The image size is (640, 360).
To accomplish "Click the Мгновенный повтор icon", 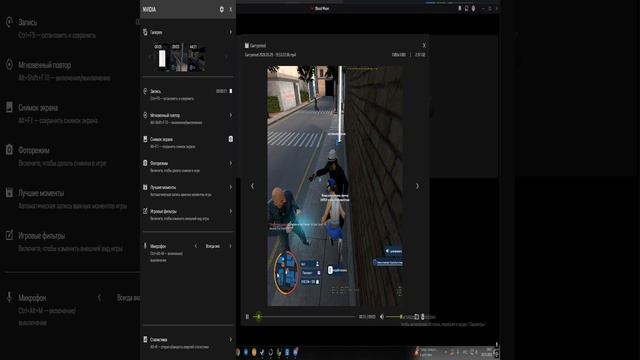I will tap(145, 115).
